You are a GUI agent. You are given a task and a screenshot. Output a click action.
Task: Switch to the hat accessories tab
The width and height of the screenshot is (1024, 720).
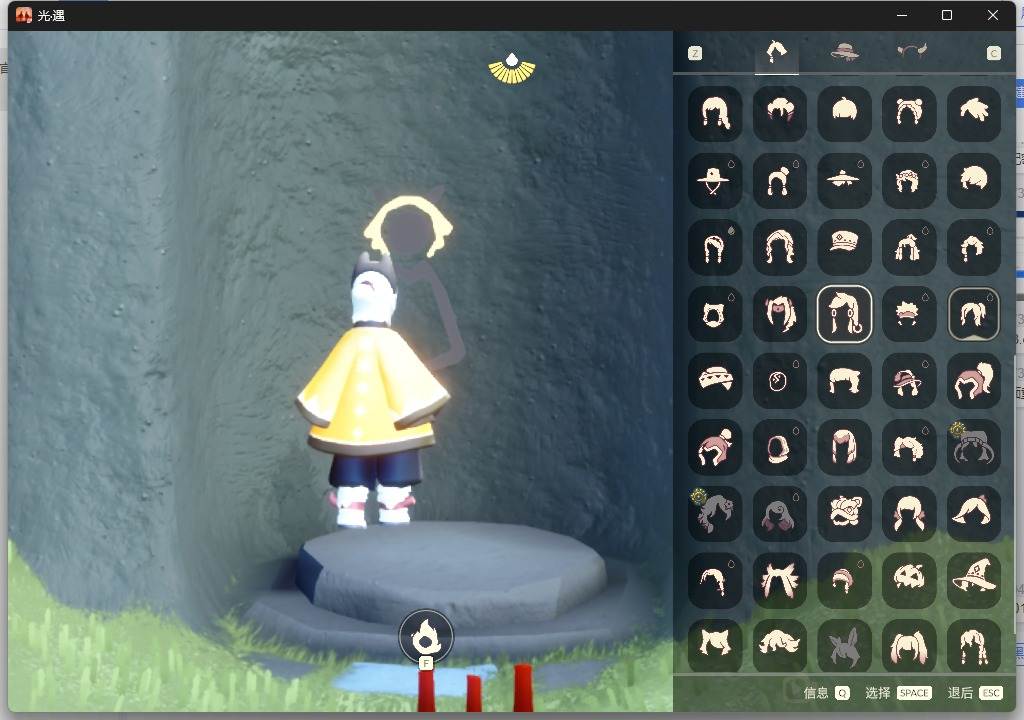pos(844,51)
